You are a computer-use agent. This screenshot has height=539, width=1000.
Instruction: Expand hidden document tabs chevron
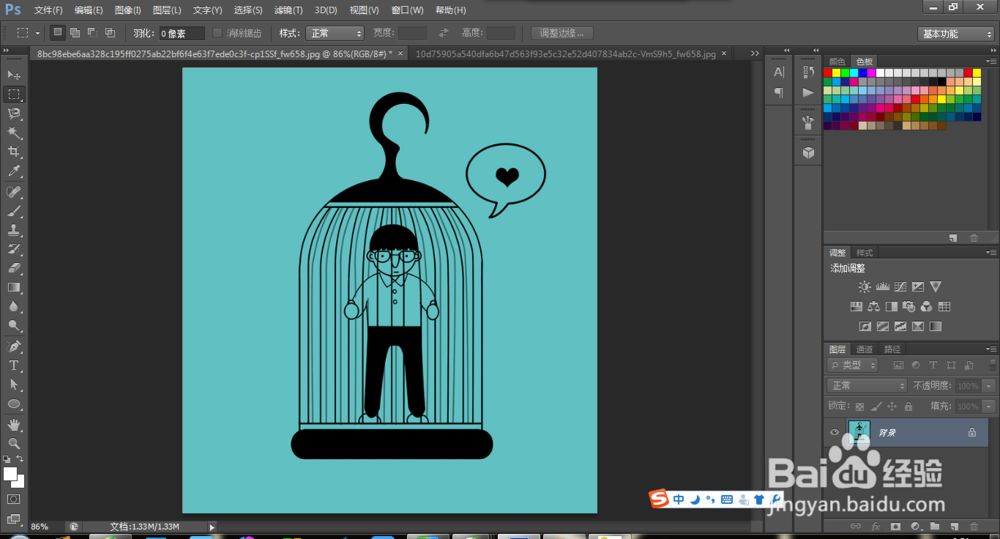coord(755,54)
